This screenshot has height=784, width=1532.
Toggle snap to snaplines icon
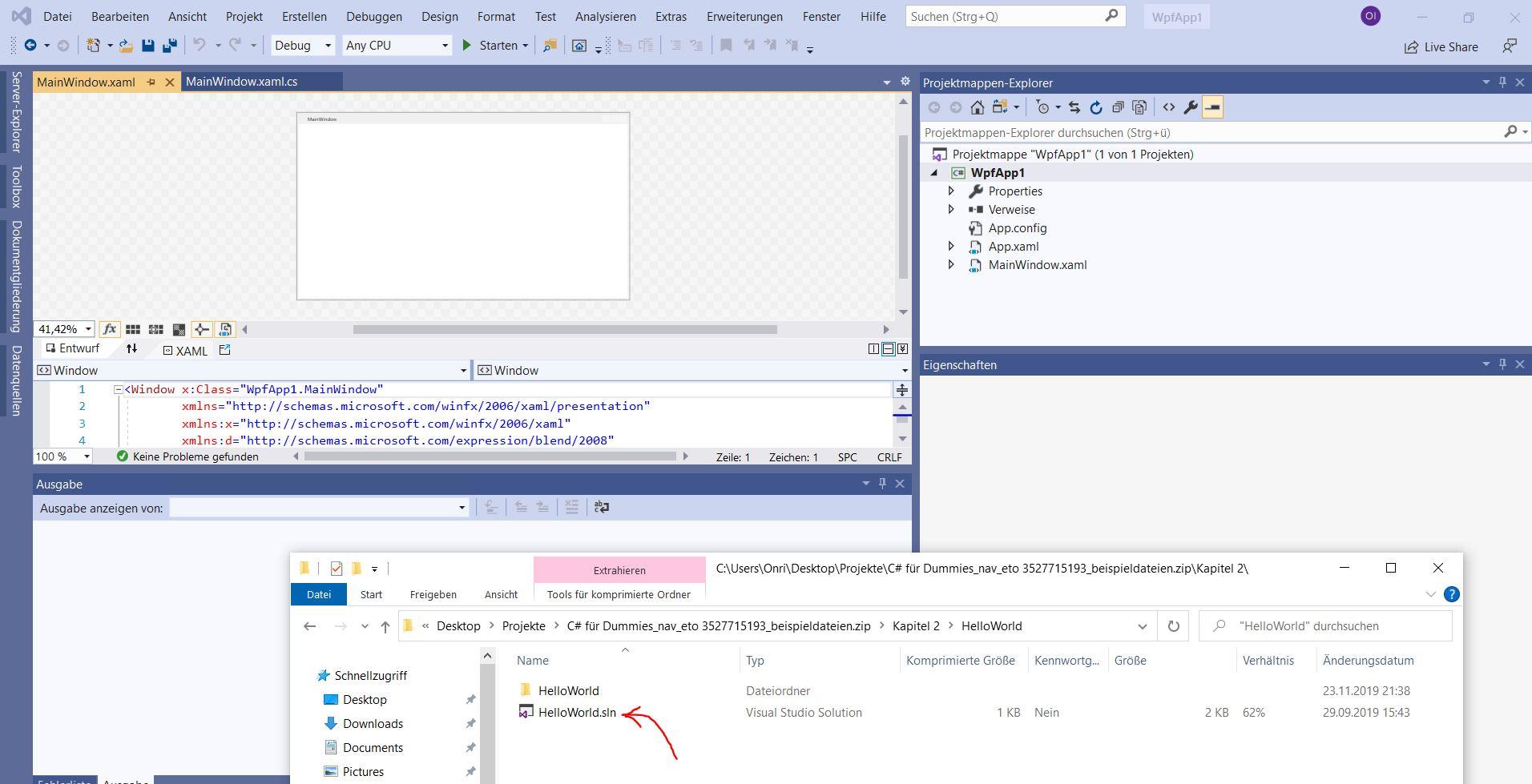click(202, 329)
